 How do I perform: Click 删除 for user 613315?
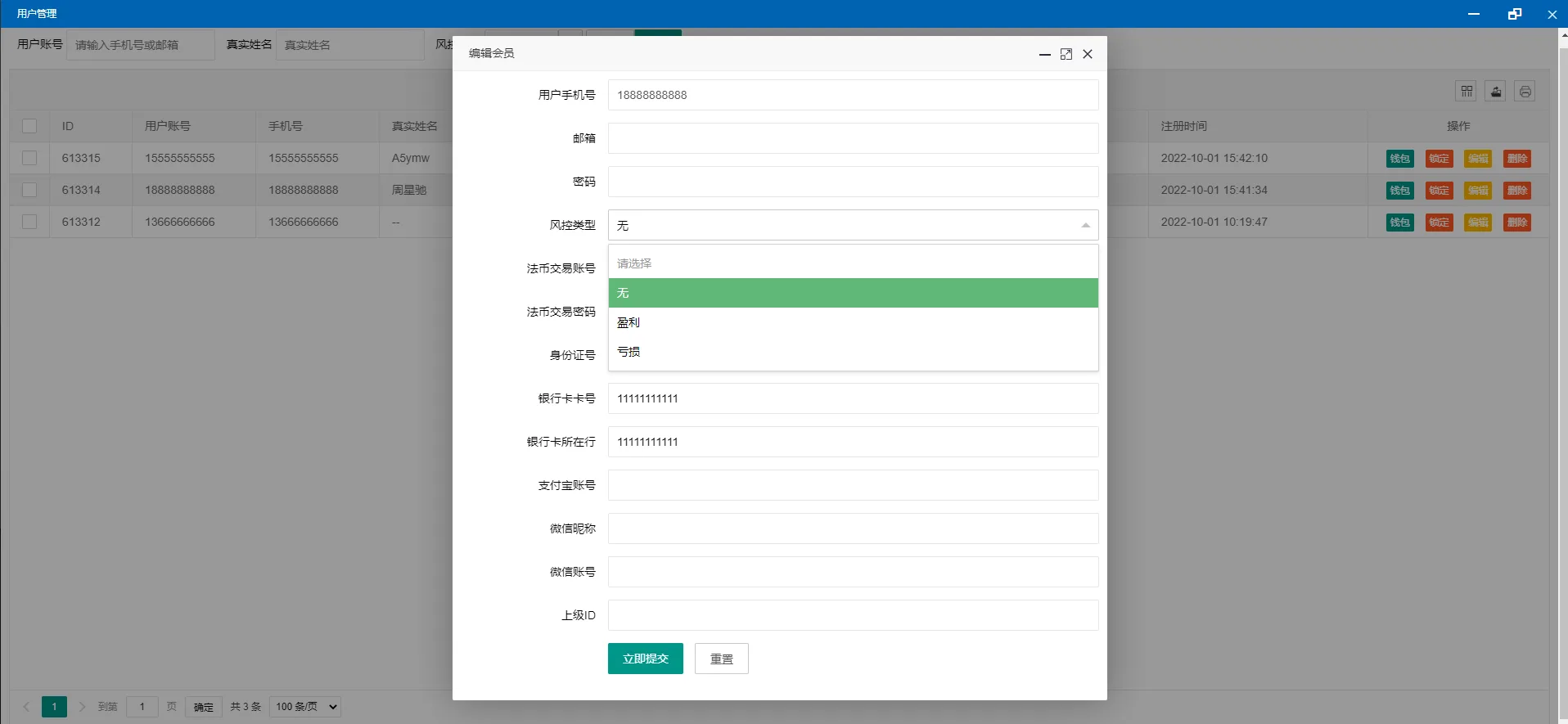pos(1517,159)
